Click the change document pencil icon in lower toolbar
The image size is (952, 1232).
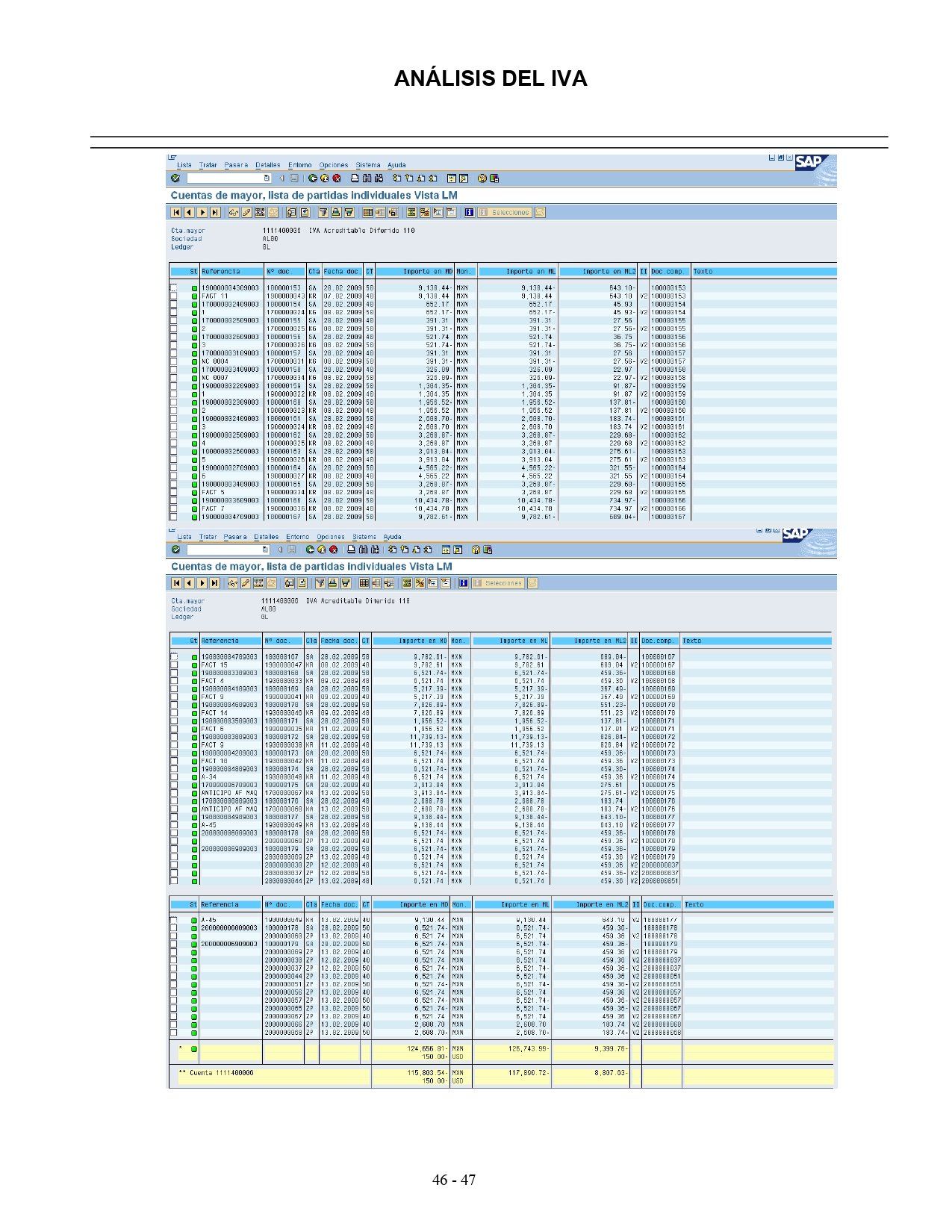click(246, 583)
